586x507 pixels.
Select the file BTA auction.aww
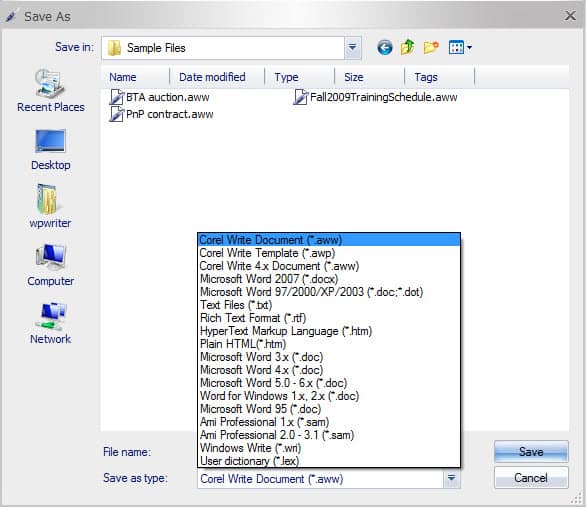[160, 97]
